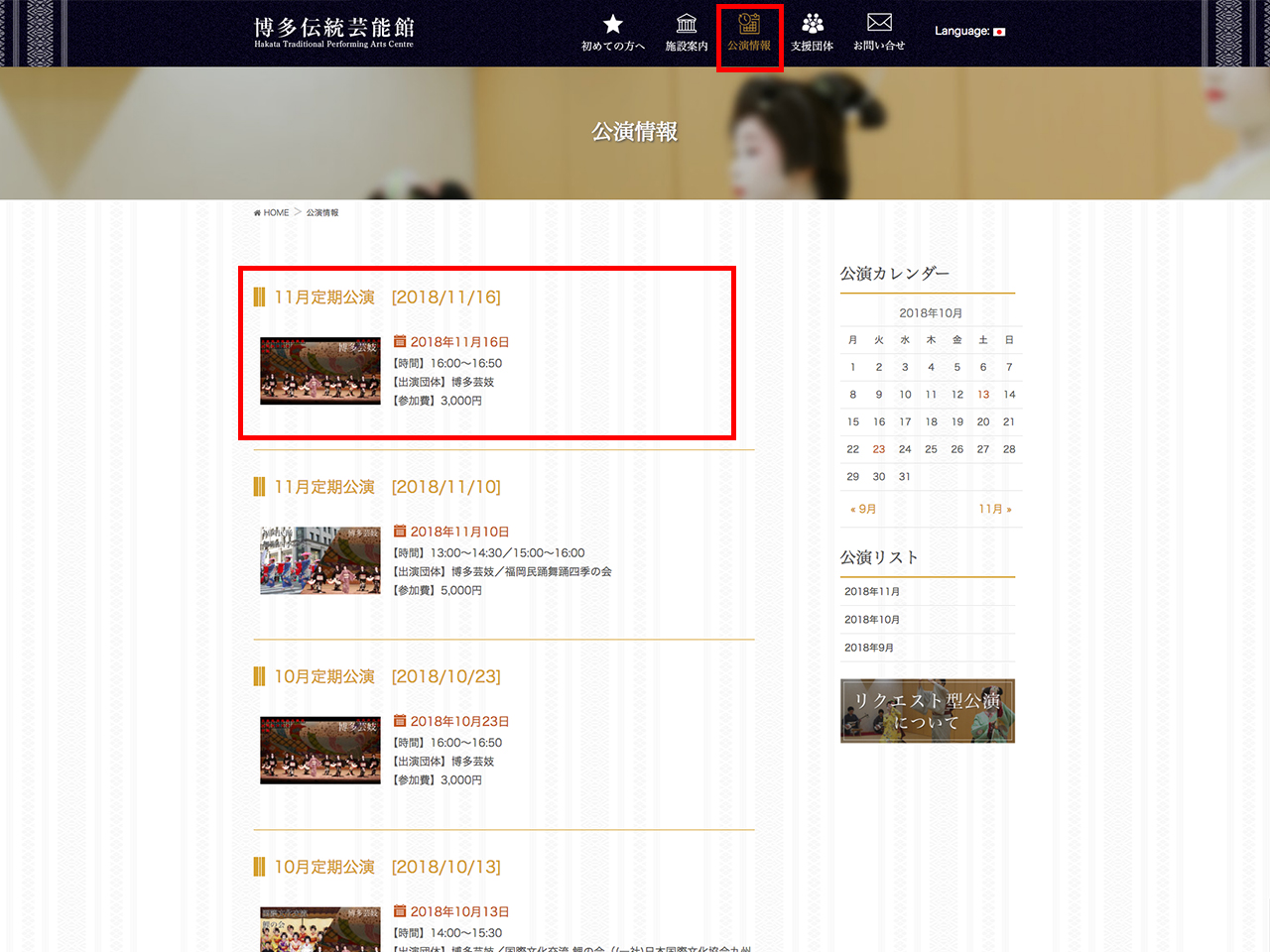Select date 23 in the performance calendar
Image resolution: width=1270 pixels, height=952 pixels.
click(879, 449)
